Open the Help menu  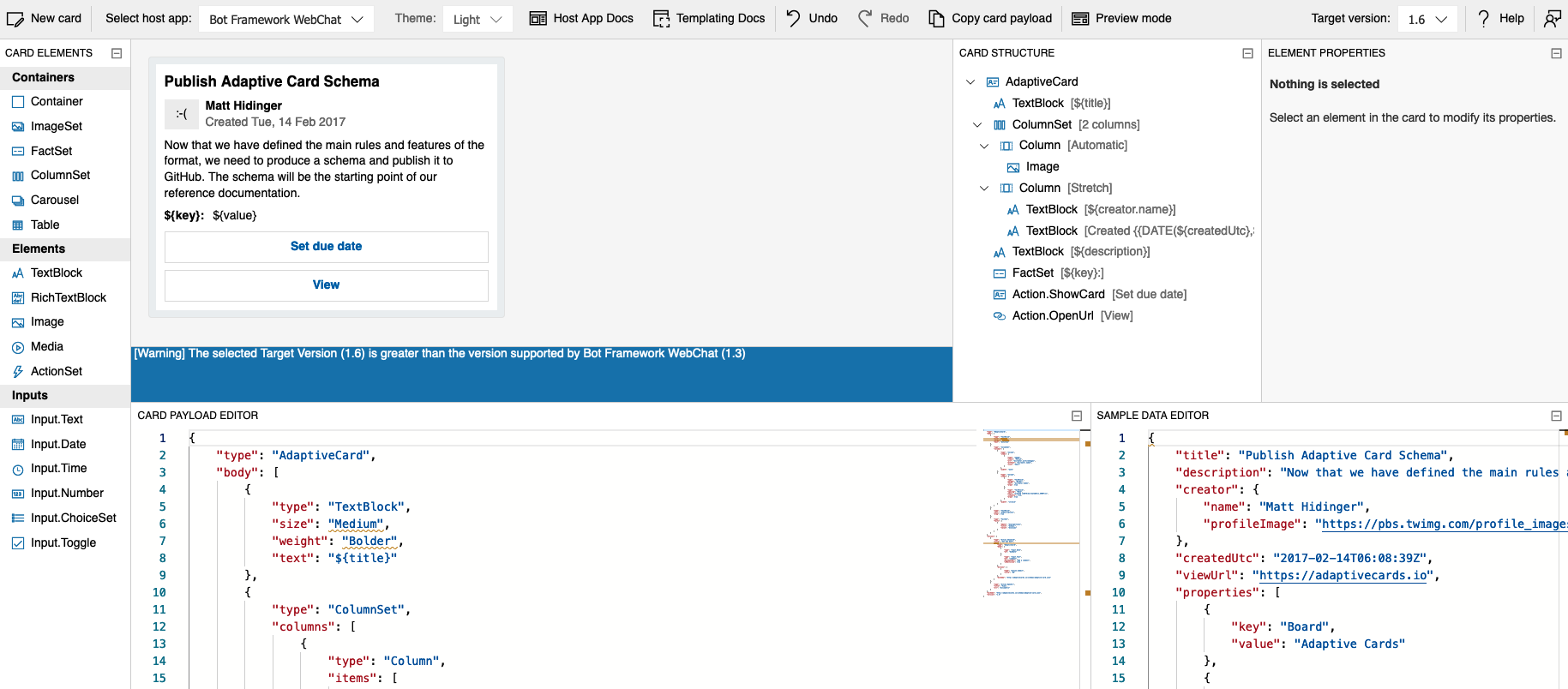coord(1500,18)
